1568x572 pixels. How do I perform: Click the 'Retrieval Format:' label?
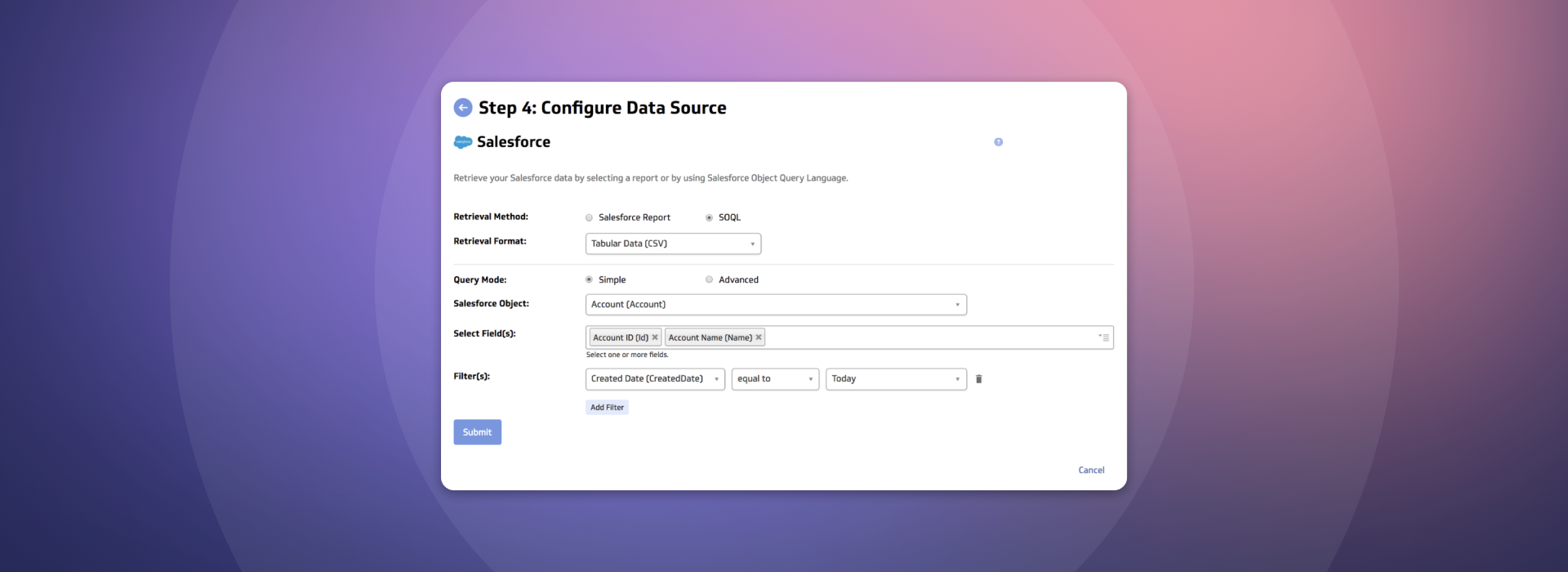point(490,242)
